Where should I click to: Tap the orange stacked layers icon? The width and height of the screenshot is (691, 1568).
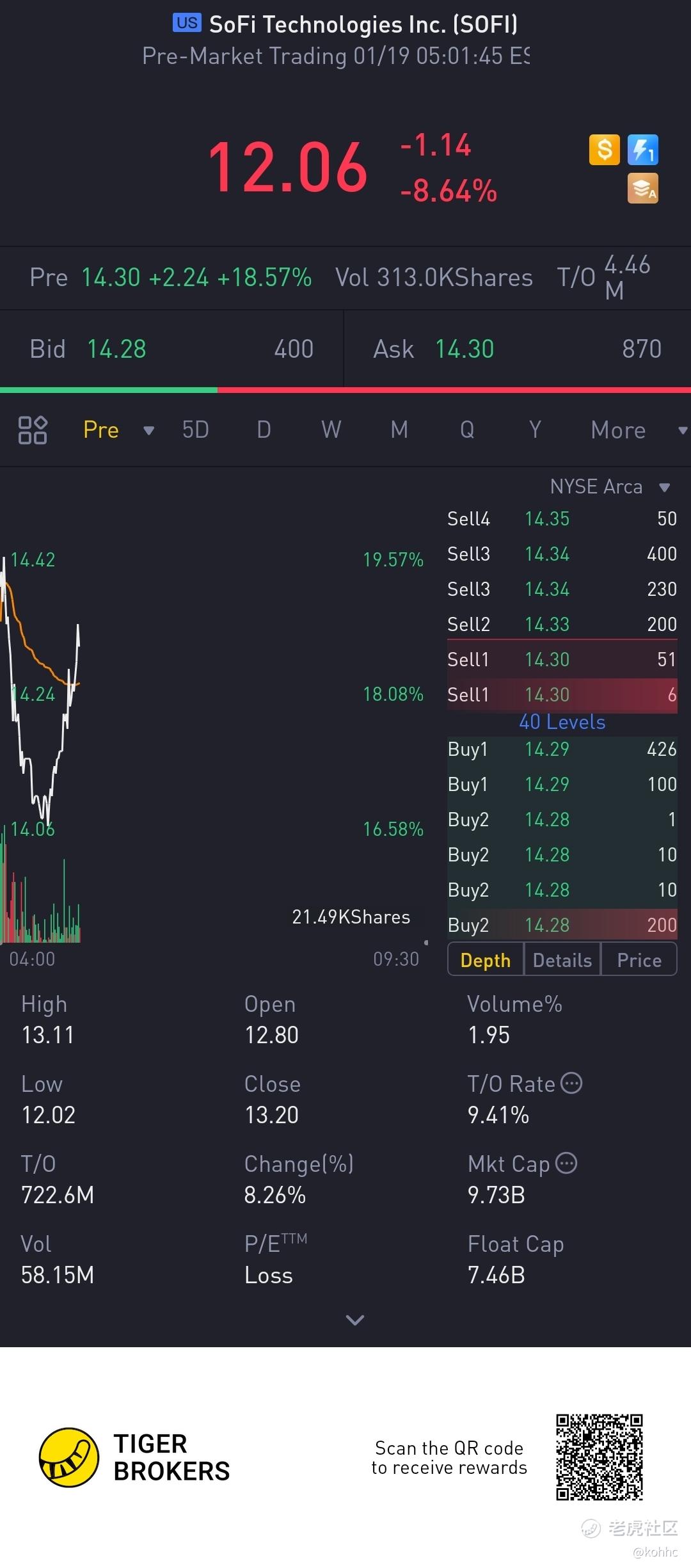(643, 189)
